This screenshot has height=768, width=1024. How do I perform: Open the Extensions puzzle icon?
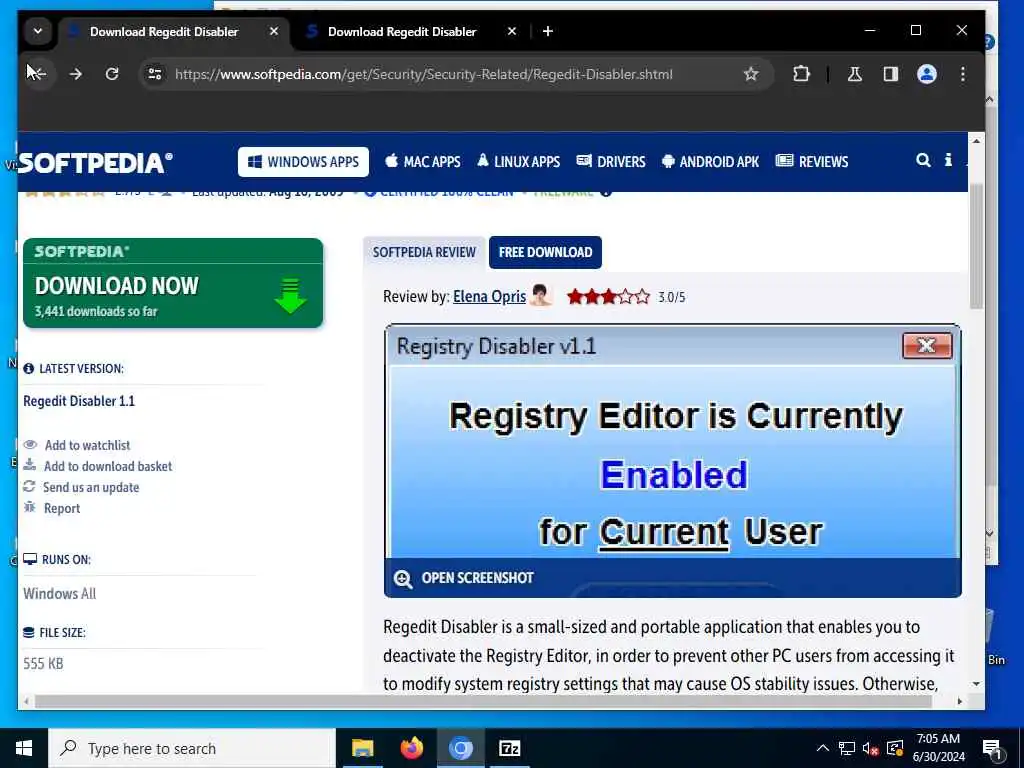801,74
